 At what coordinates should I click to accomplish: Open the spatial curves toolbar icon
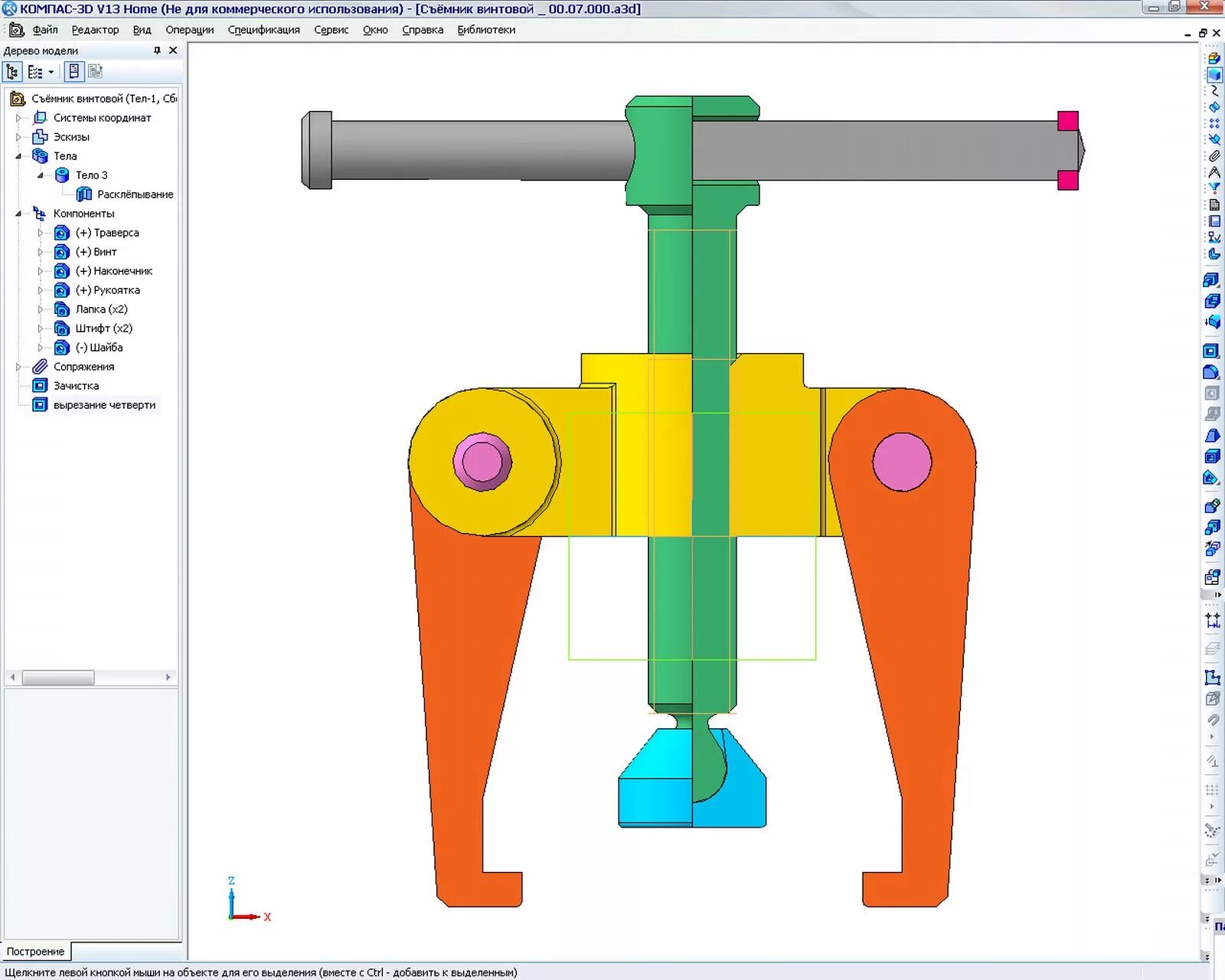click(x=1214, y=91)
